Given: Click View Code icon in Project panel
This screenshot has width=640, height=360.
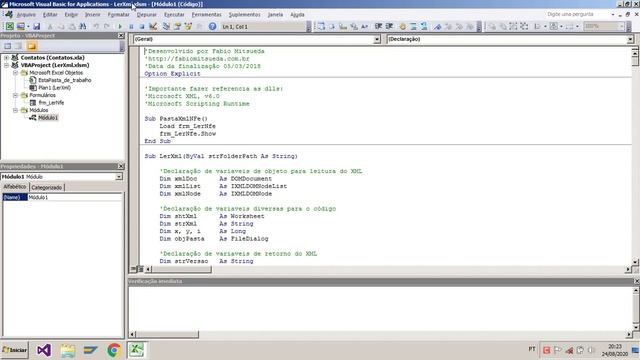Looking at the screenshot, I should (7, 46).
